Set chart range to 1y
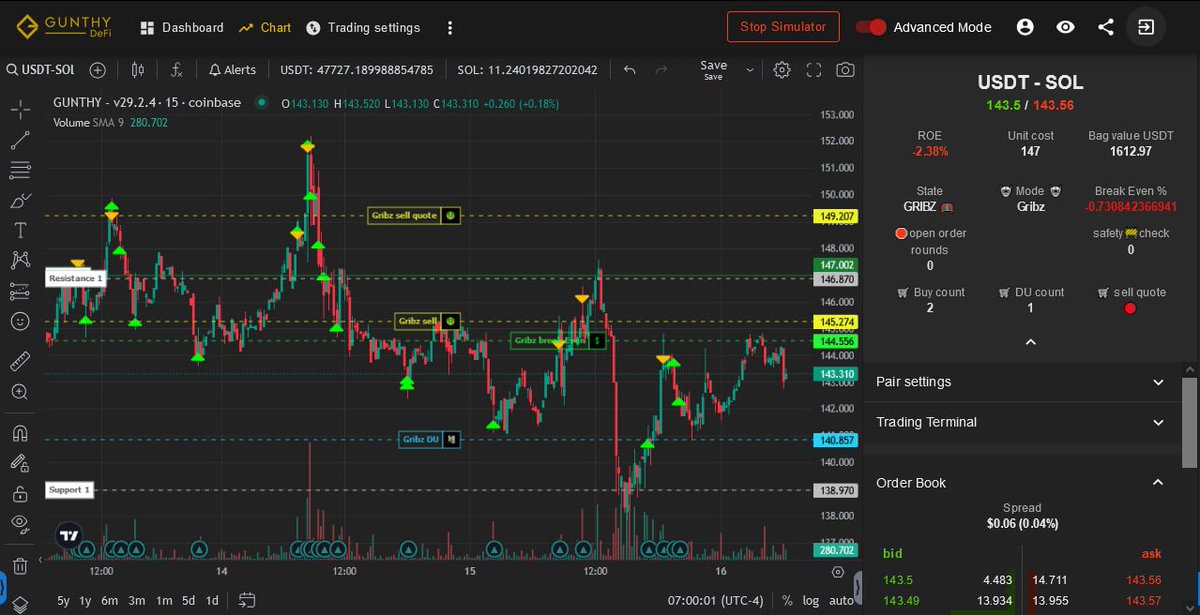The height and width of the screenshot is (615, 1200). [86, 601]
